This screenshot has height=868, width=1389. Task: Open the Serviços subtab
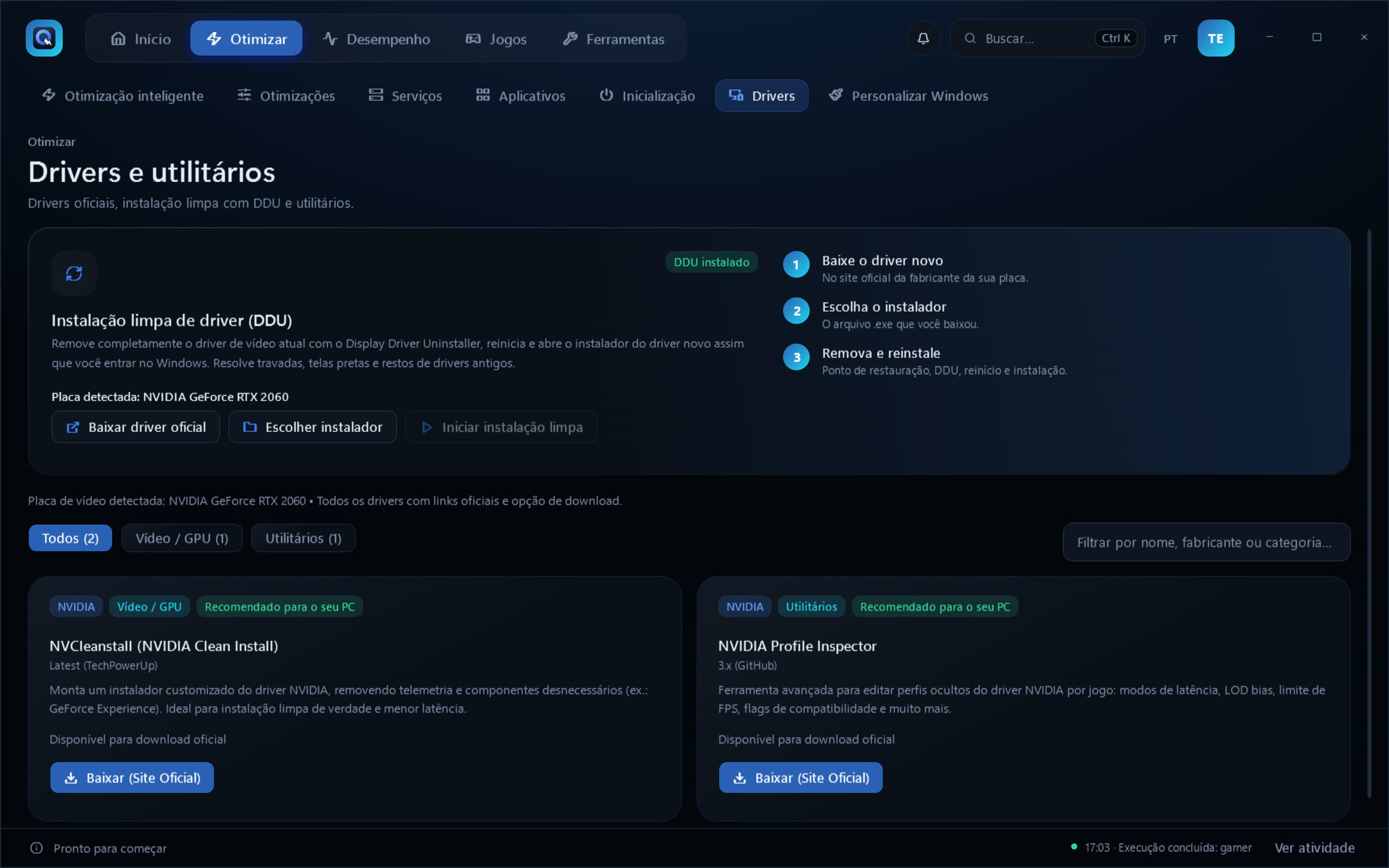[405, 96]
